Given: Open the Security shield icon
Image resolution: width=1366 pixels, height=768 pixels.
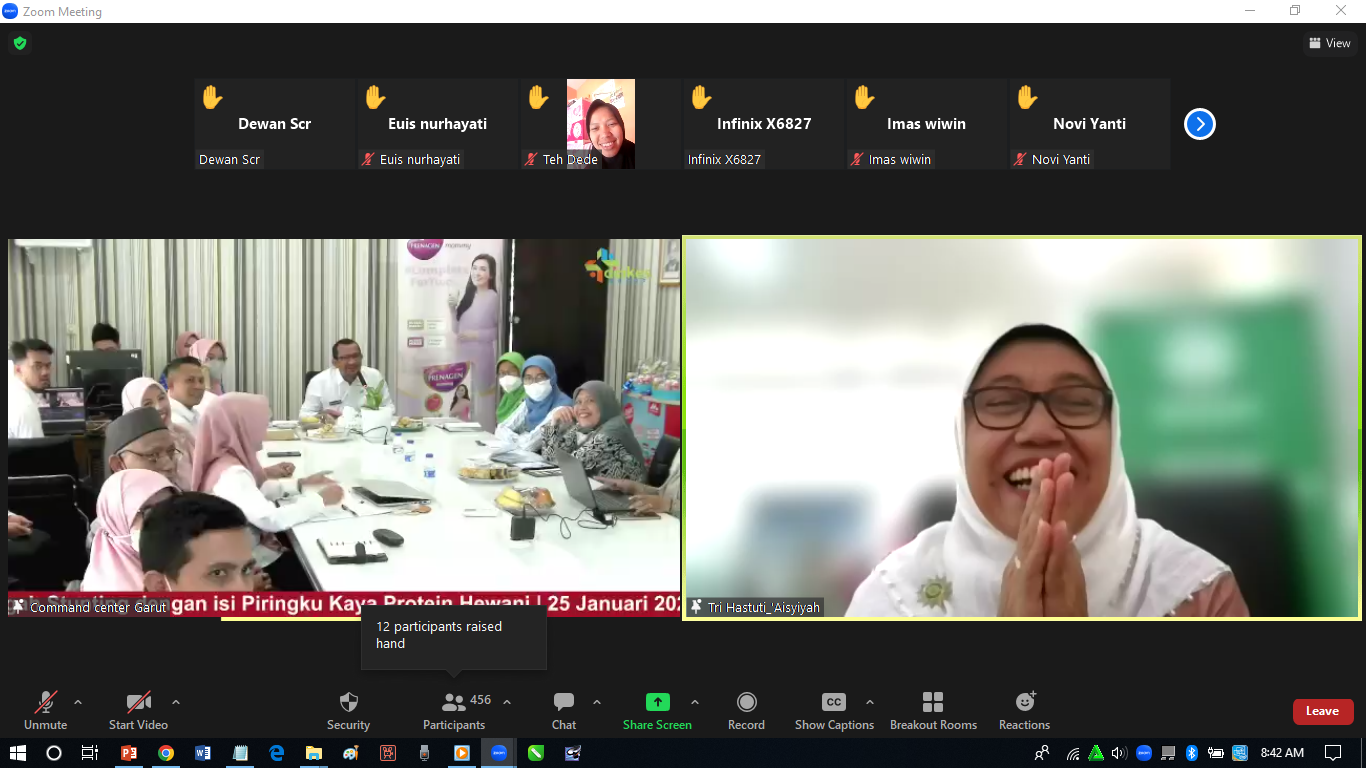Looking at the screenshot, I should 348,703.
